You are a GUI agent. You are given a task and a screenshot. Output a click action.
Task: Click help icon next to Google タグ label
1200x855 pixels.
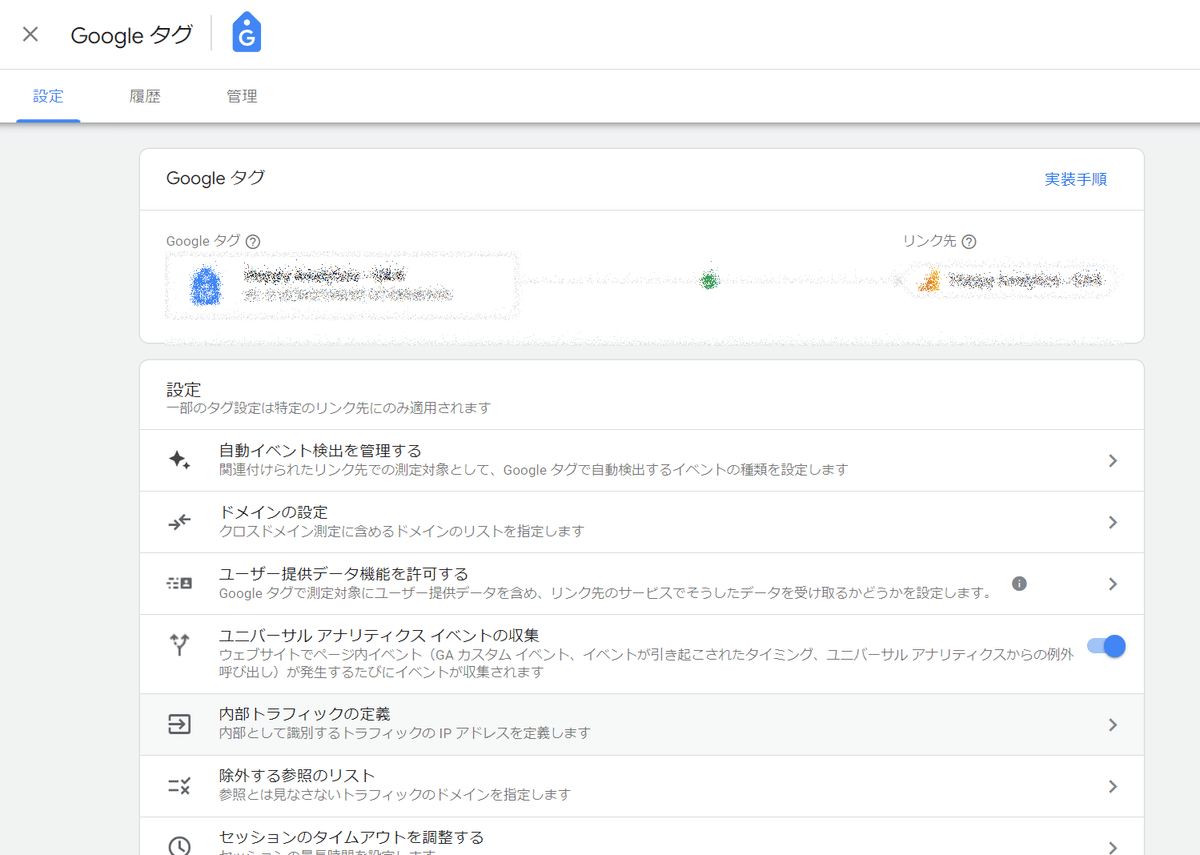pyautogui.click(x=253, y=241)
